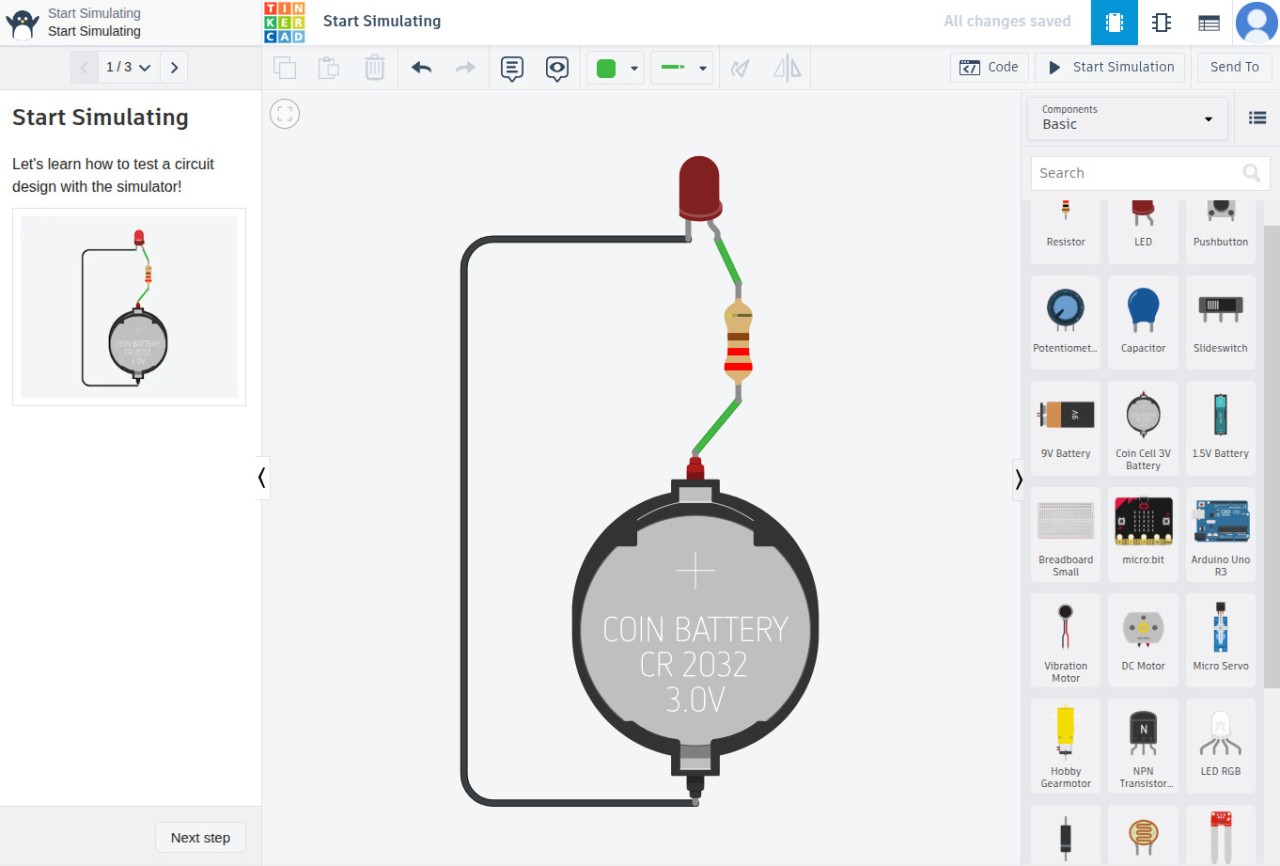Image resolution: width=1280 pixels, height=866 pixels.
Task: Select the DC Motor component
Action: 1143,640
